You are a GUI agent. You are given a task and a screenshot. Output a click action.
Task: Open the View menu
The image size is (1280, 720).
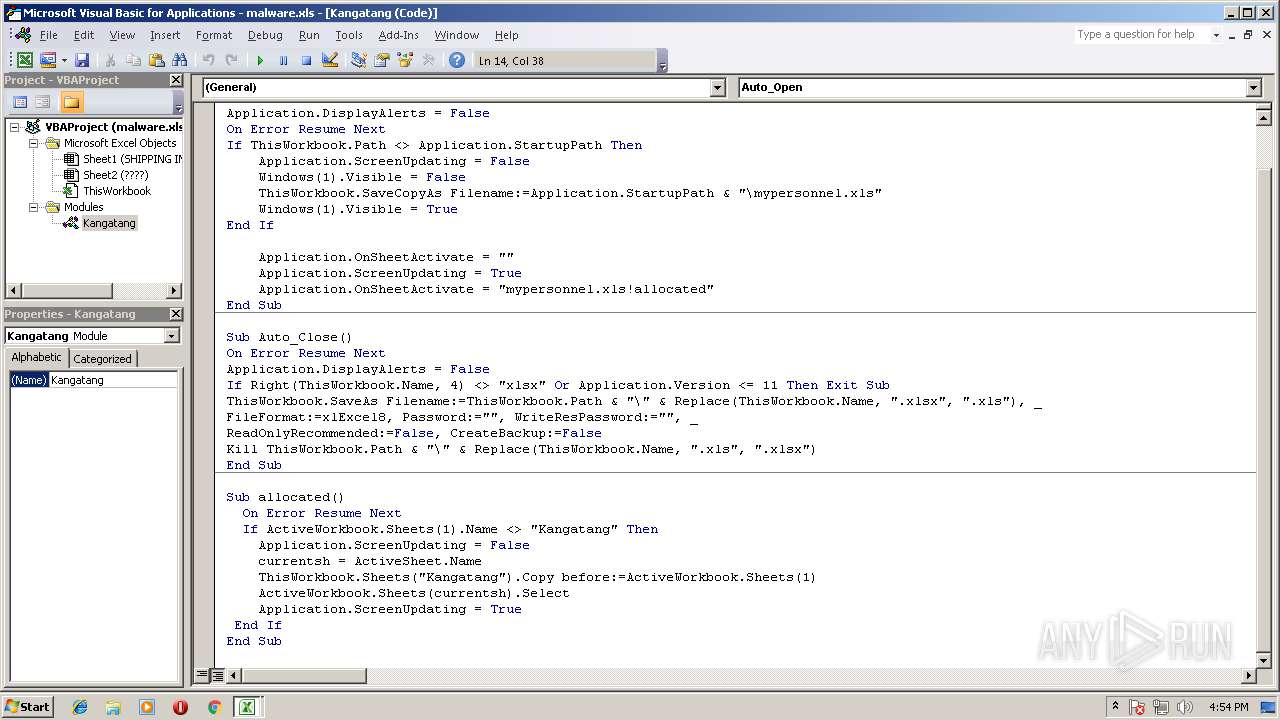[x=122, y=35]
